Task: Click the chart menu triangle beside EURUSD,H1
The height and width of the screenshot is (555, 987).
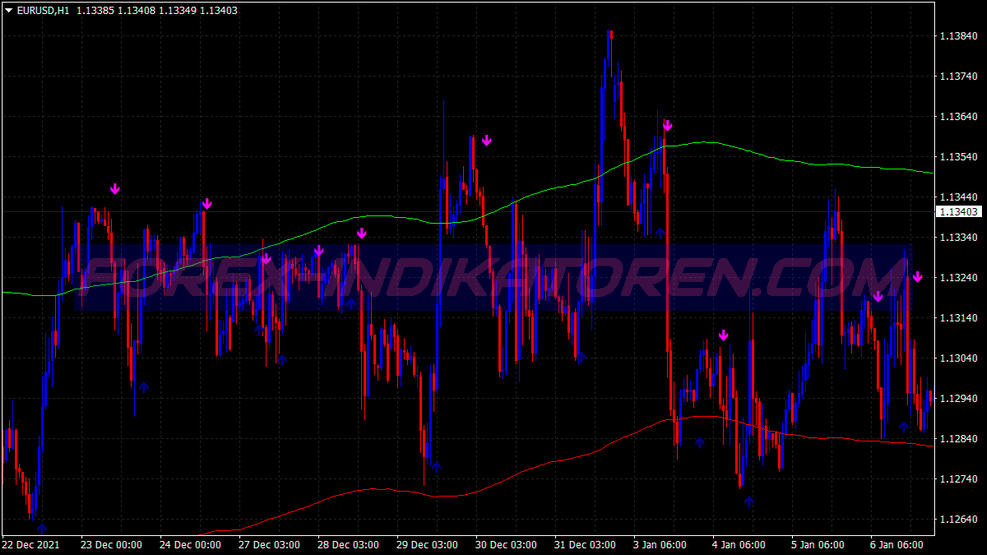Action: click(9, 10)
